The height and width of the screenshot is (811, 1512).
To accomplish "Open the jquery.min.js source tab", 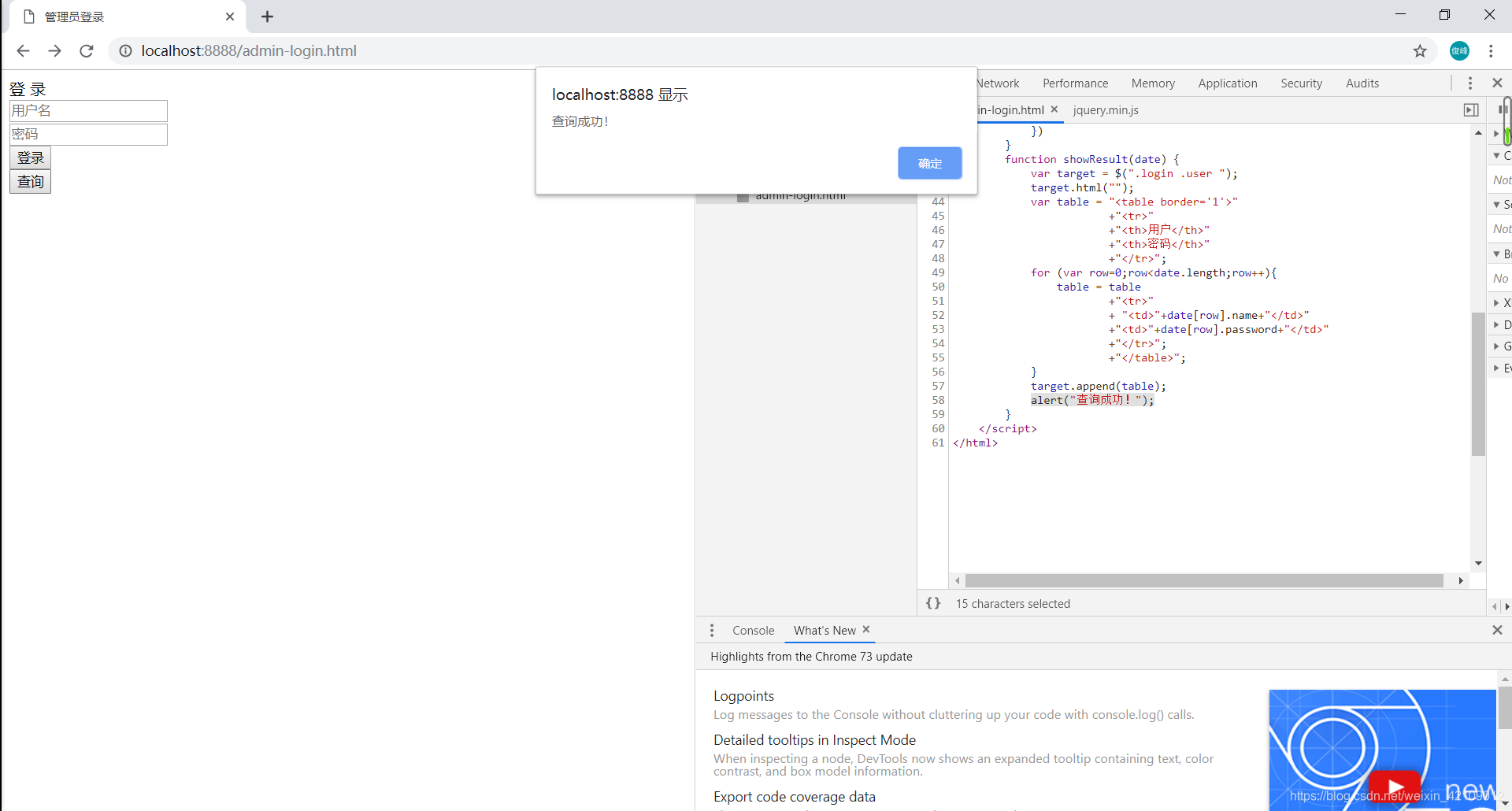I will tap(1106, 110).
